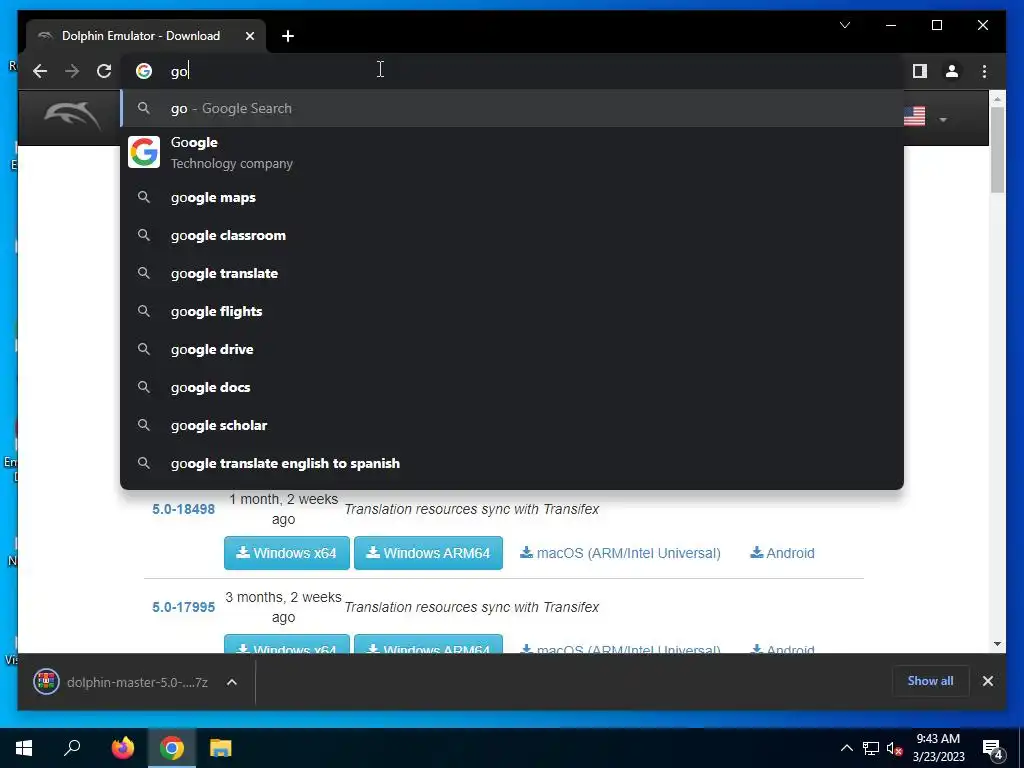Click the Dolphin logo on the website header
Image resolution: width=1024 pixels, height=768 pixels.
click(x=72, y=116)
